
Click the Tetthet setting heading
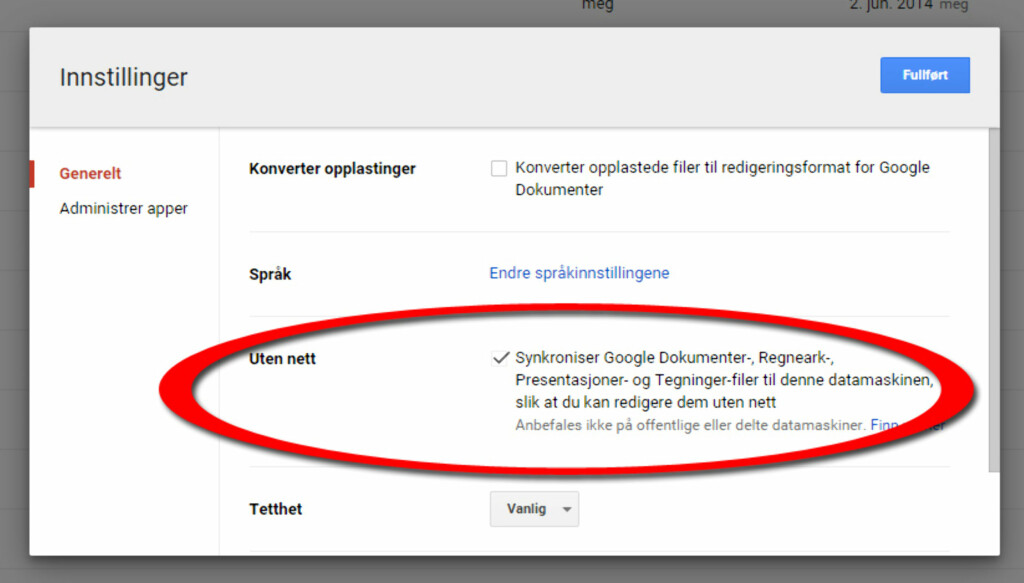tap(275, 509)
